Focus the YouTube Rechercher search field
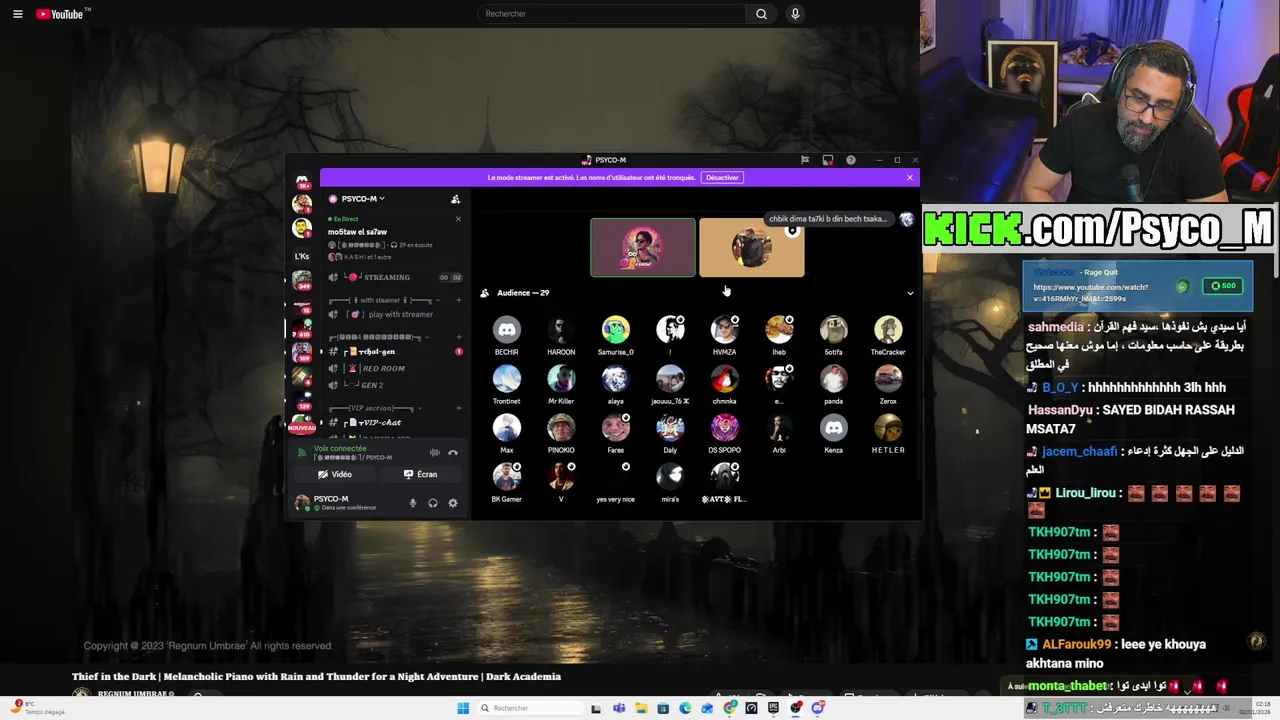Image resolution: width=1280 pixels, height=720 pixels. click(612, 14)
